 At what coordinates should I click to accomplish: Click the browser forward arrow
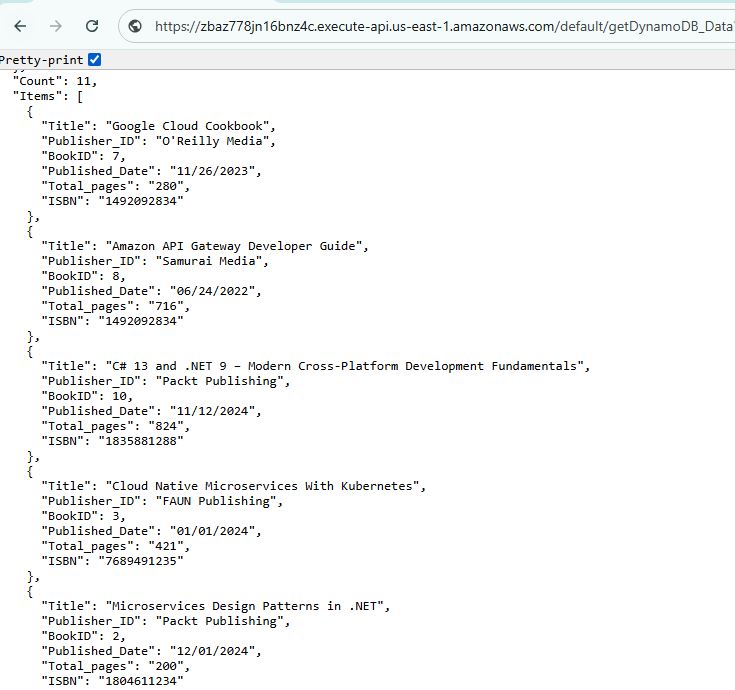coord(56,26)
